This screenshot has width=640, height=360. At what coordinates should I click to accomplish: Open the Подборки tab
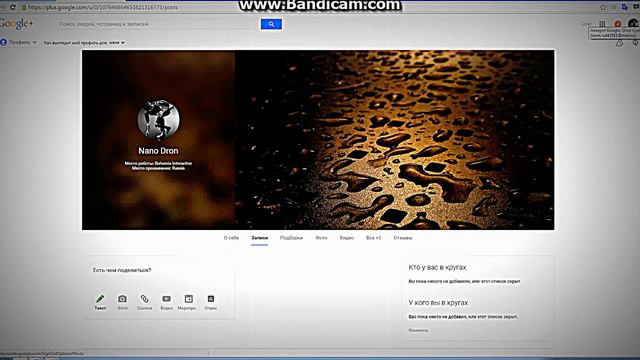[x=291, y=238]
